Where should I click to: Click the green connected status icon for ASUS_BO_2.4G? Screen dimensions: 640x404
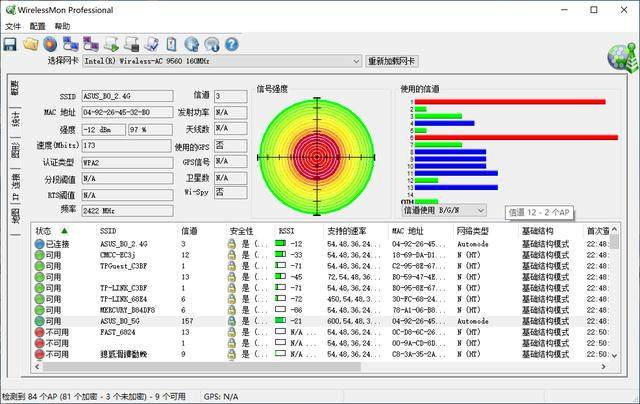click(39, 244)
